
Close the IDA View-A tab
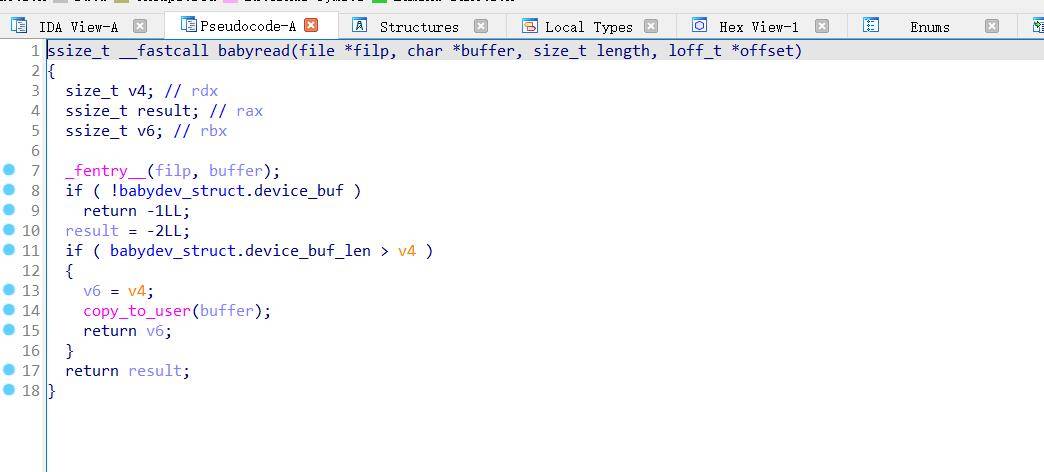coord(140,26)
